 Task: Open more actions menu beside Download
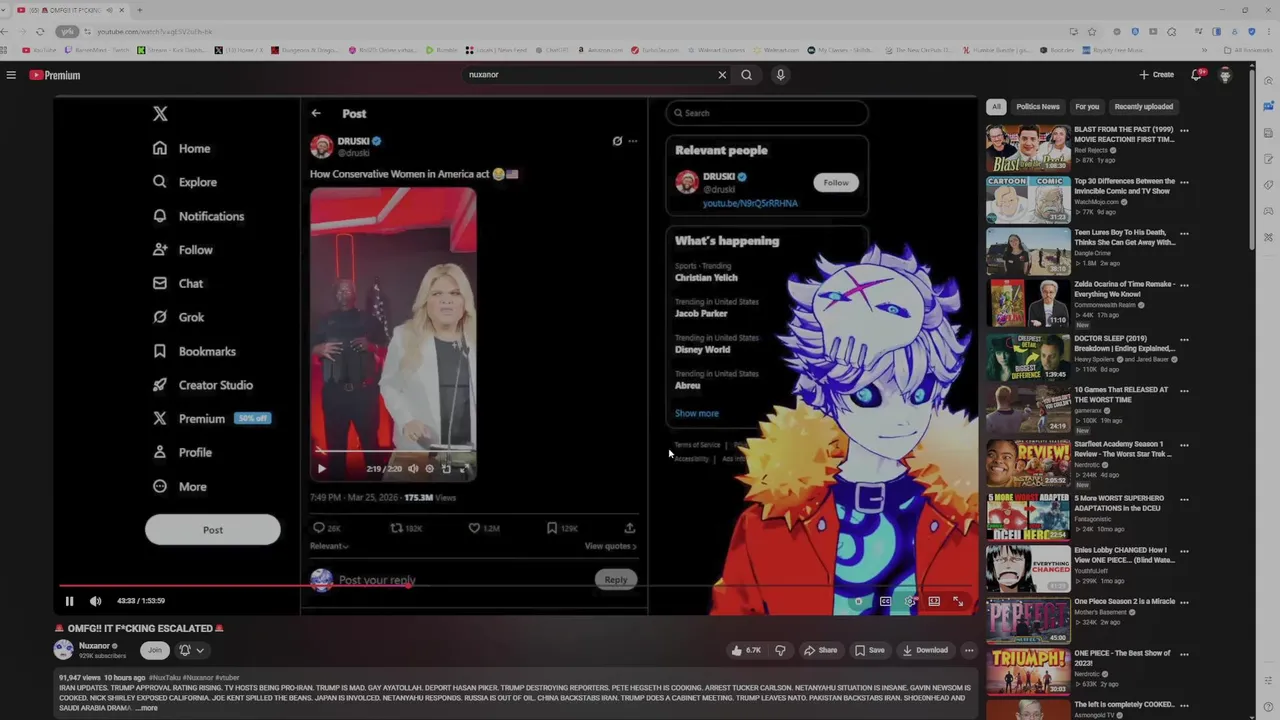(968, 650)
